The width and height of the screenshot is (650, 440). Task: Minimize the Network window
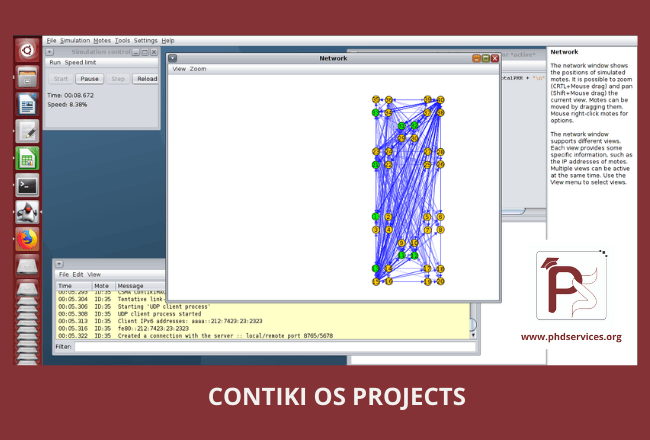click(x=476, y=58)
